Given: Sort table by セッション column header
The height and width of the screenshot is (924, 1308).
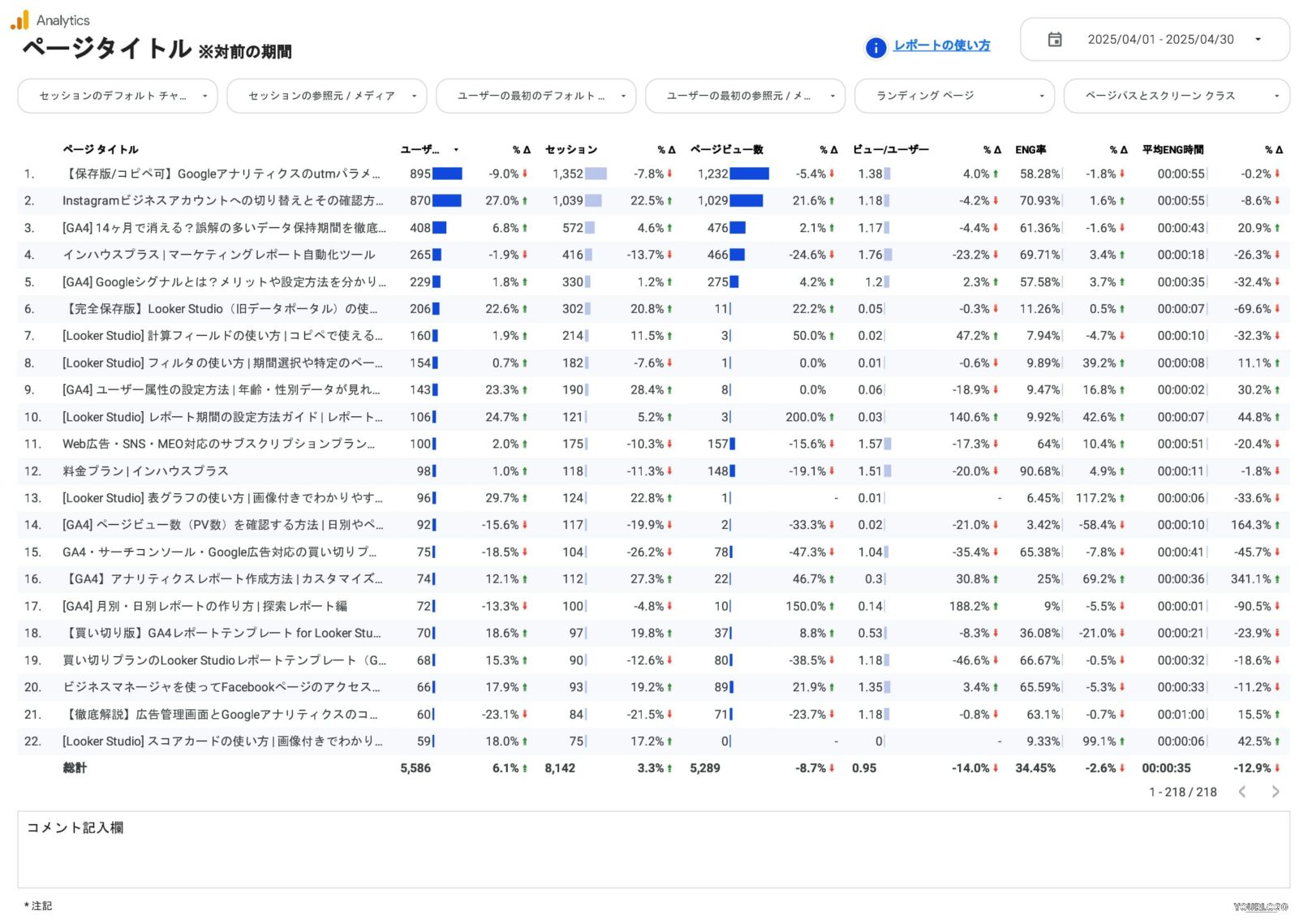Looking at the screenshot, I should (570, 150).
